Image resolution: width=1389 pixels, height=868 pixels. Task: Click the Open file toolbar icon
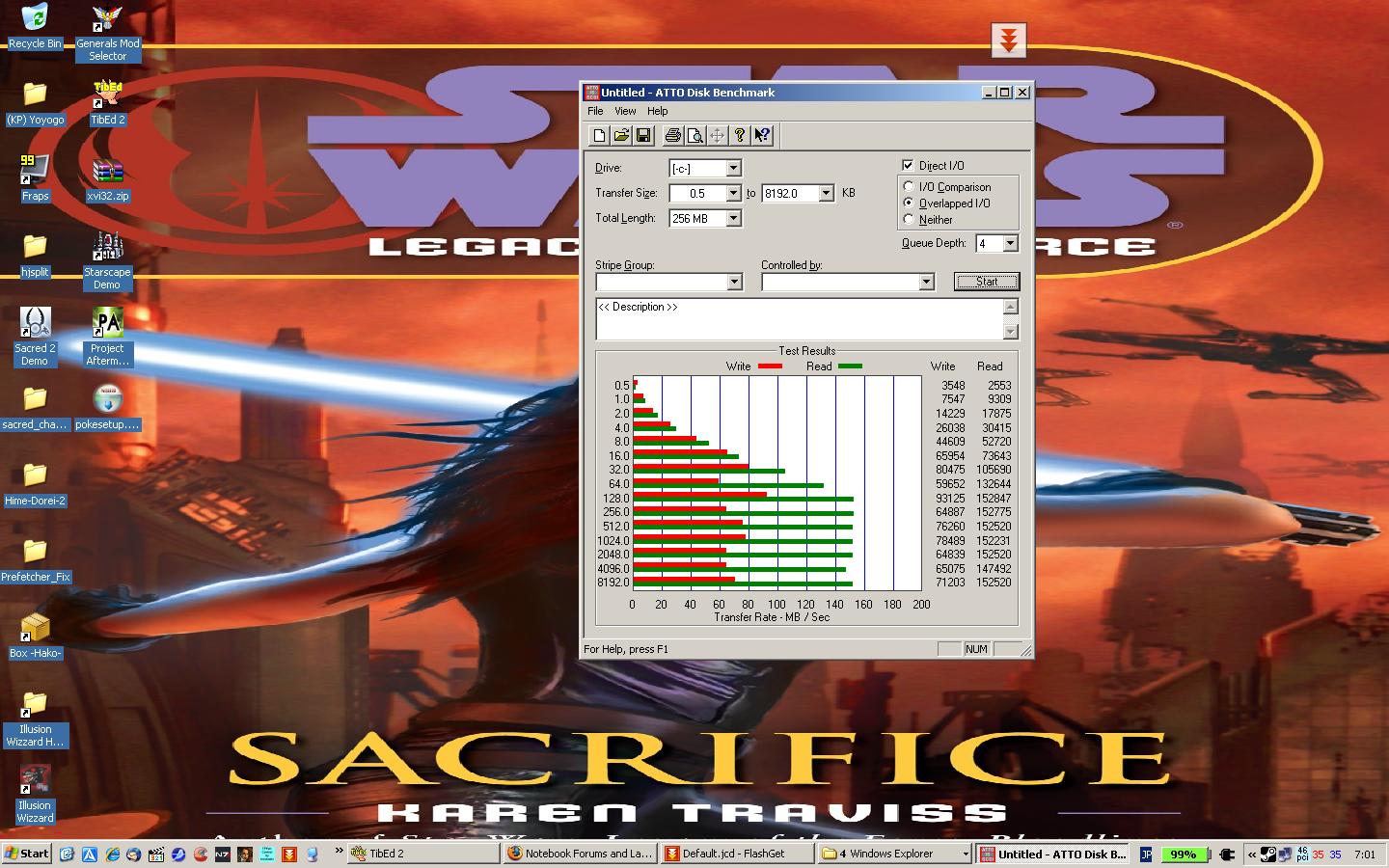(x=621, y=136)
